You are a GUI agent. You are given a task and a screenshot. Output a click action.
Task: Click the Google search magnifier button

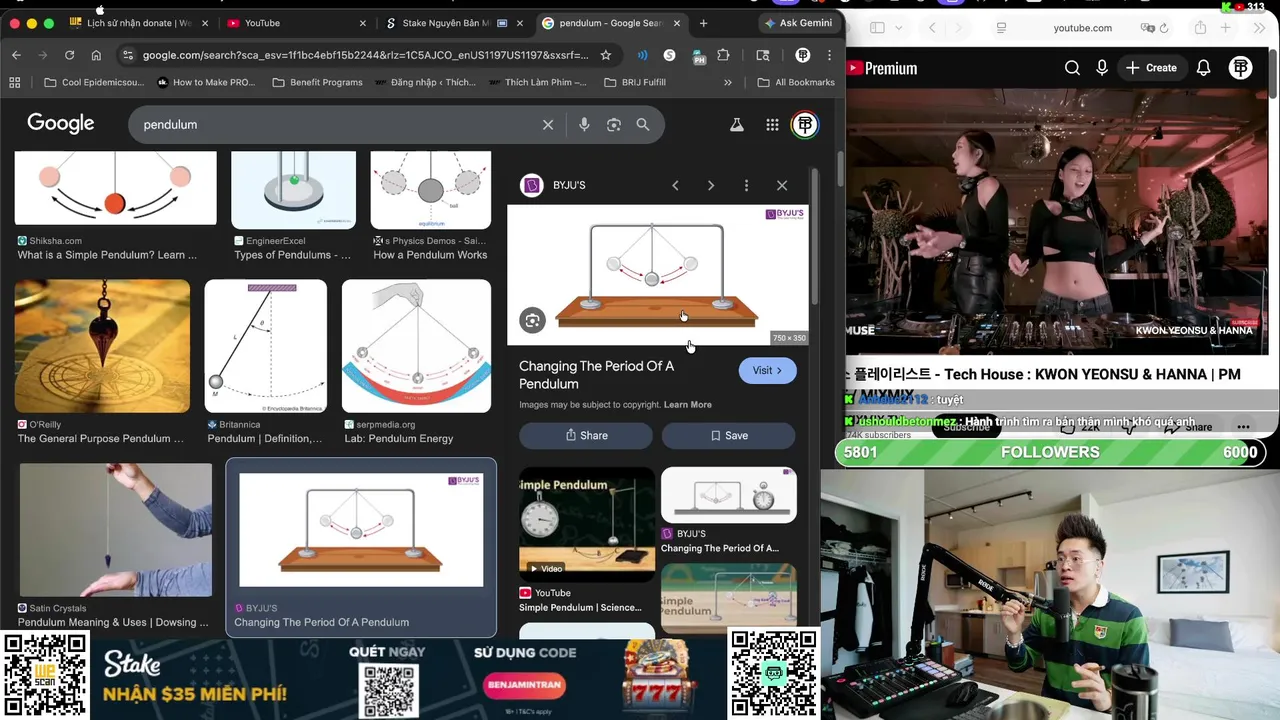coord(643,125)
